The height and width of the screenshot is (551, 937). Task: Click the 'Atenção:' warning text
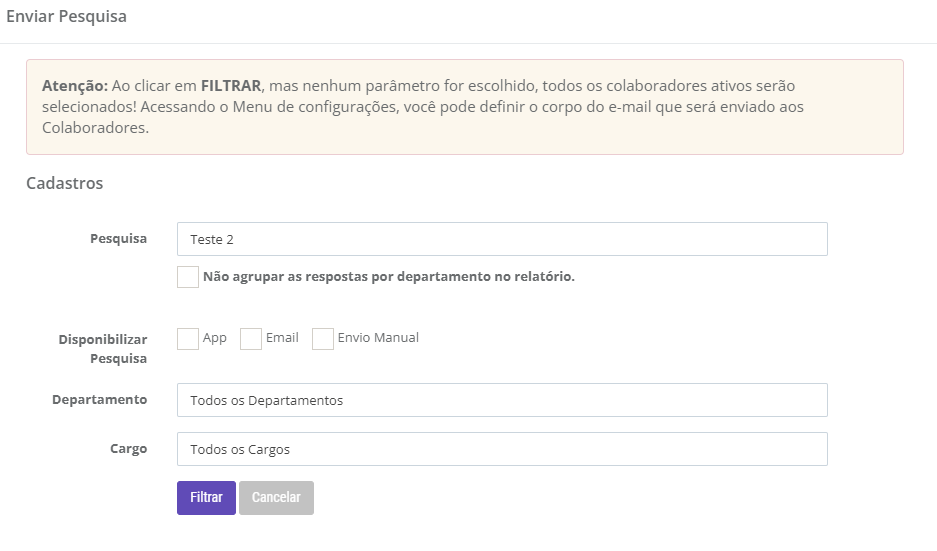(x=75, y=85)
